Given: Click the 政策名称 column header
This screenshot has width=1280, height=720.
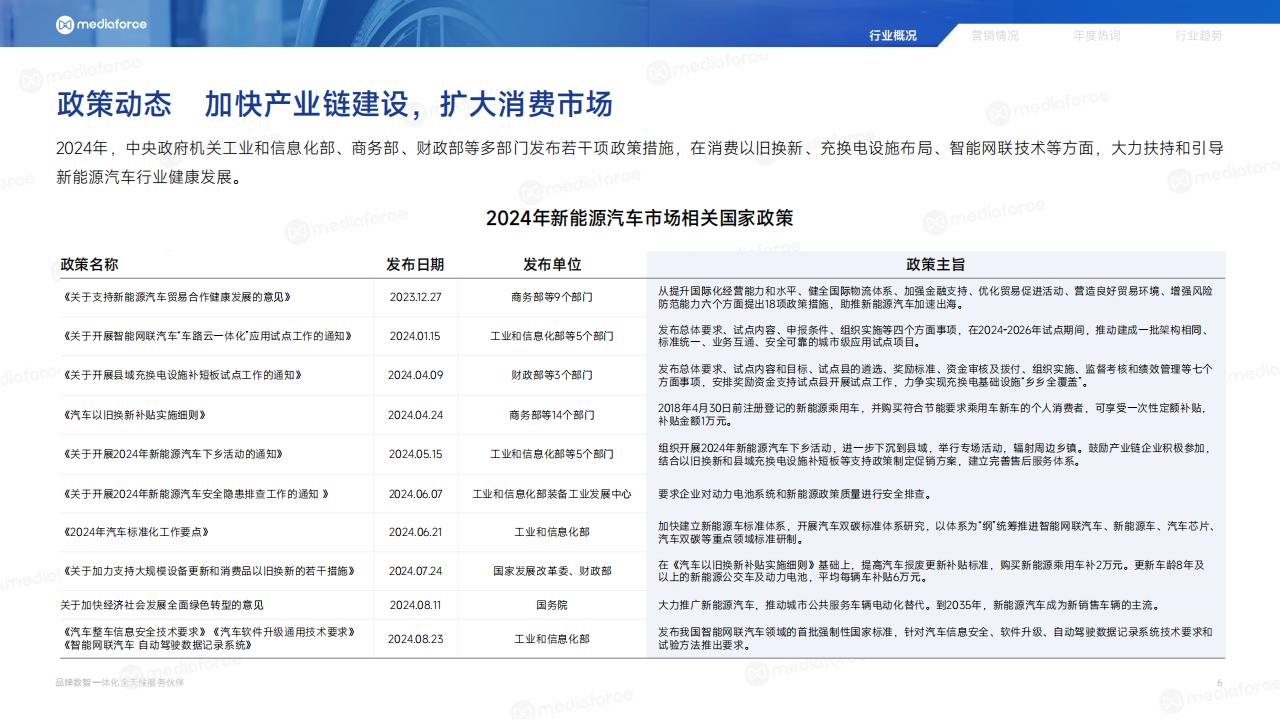Looking at the screenshot, I should 89,264.
